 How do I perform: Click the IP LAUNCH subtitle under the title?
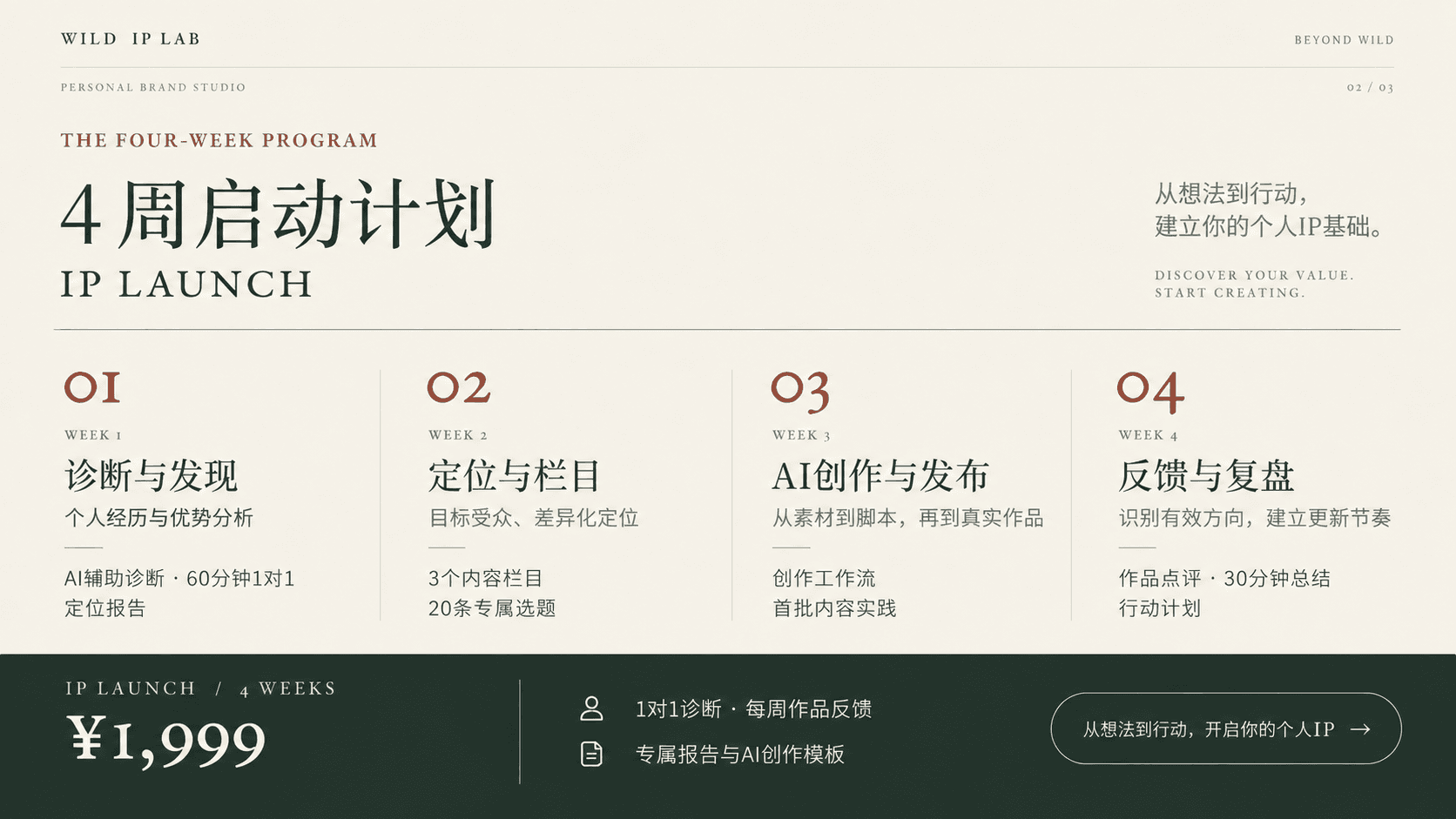pyautogui.click(x=186, y=285)
